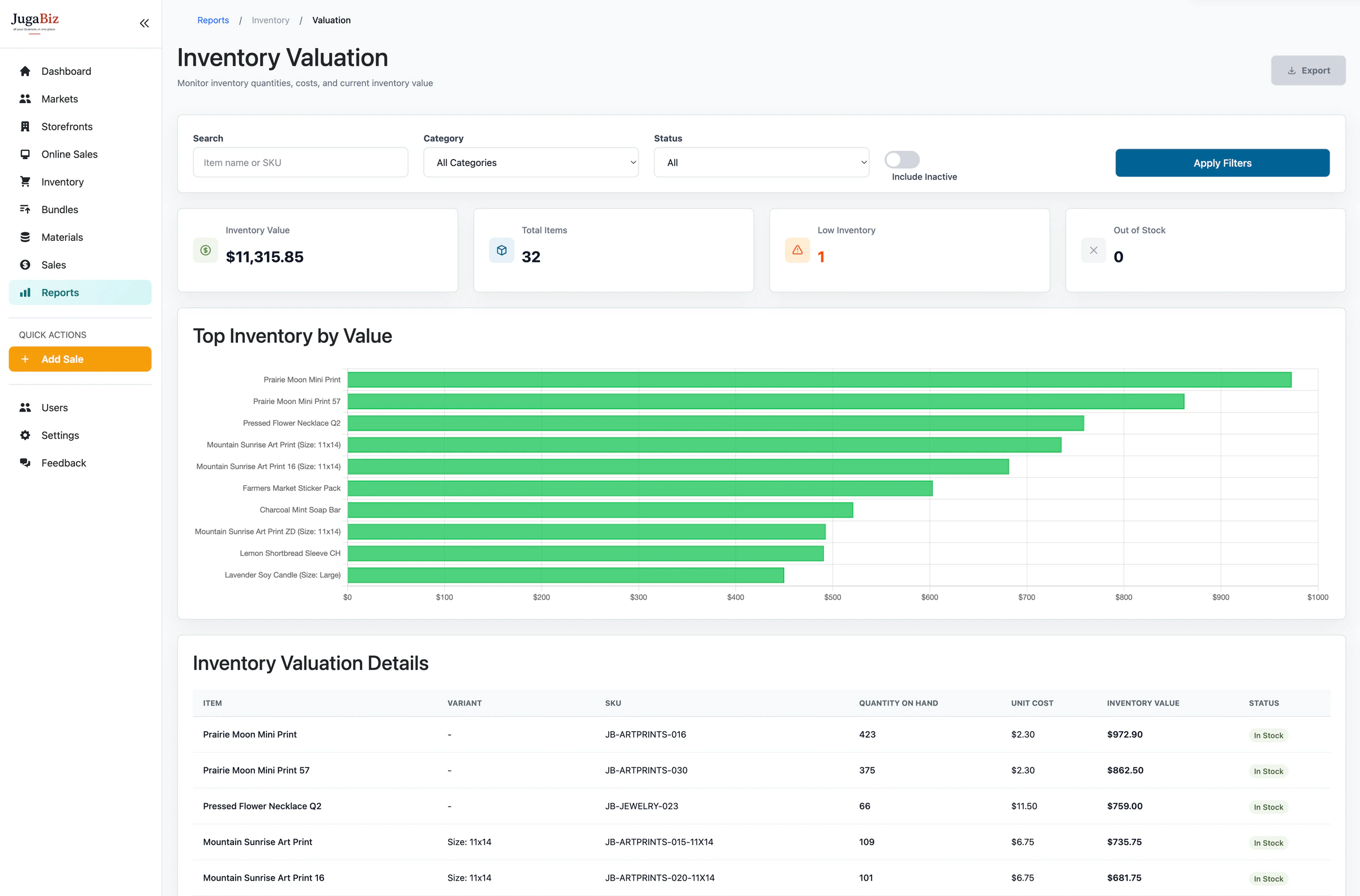Click SKU cell JB-ARTPRINTS-030
Screen dimensions: 1360x896
coord(647,770)
